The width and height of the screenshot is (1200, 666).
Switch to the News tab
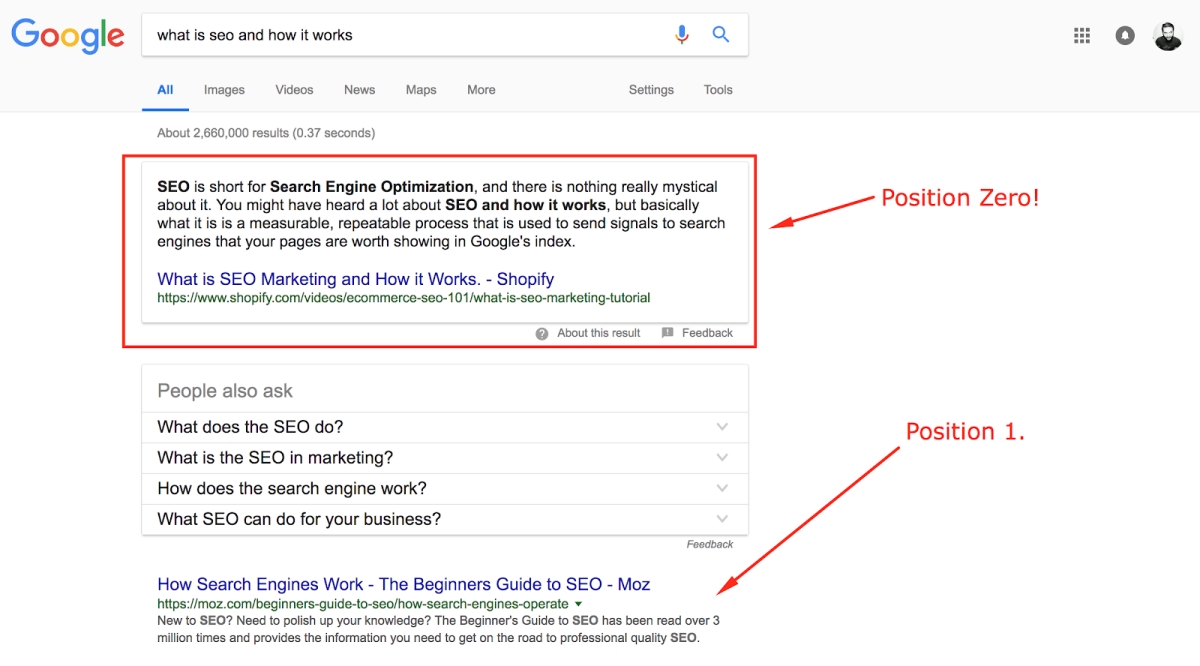pos(359,90)
